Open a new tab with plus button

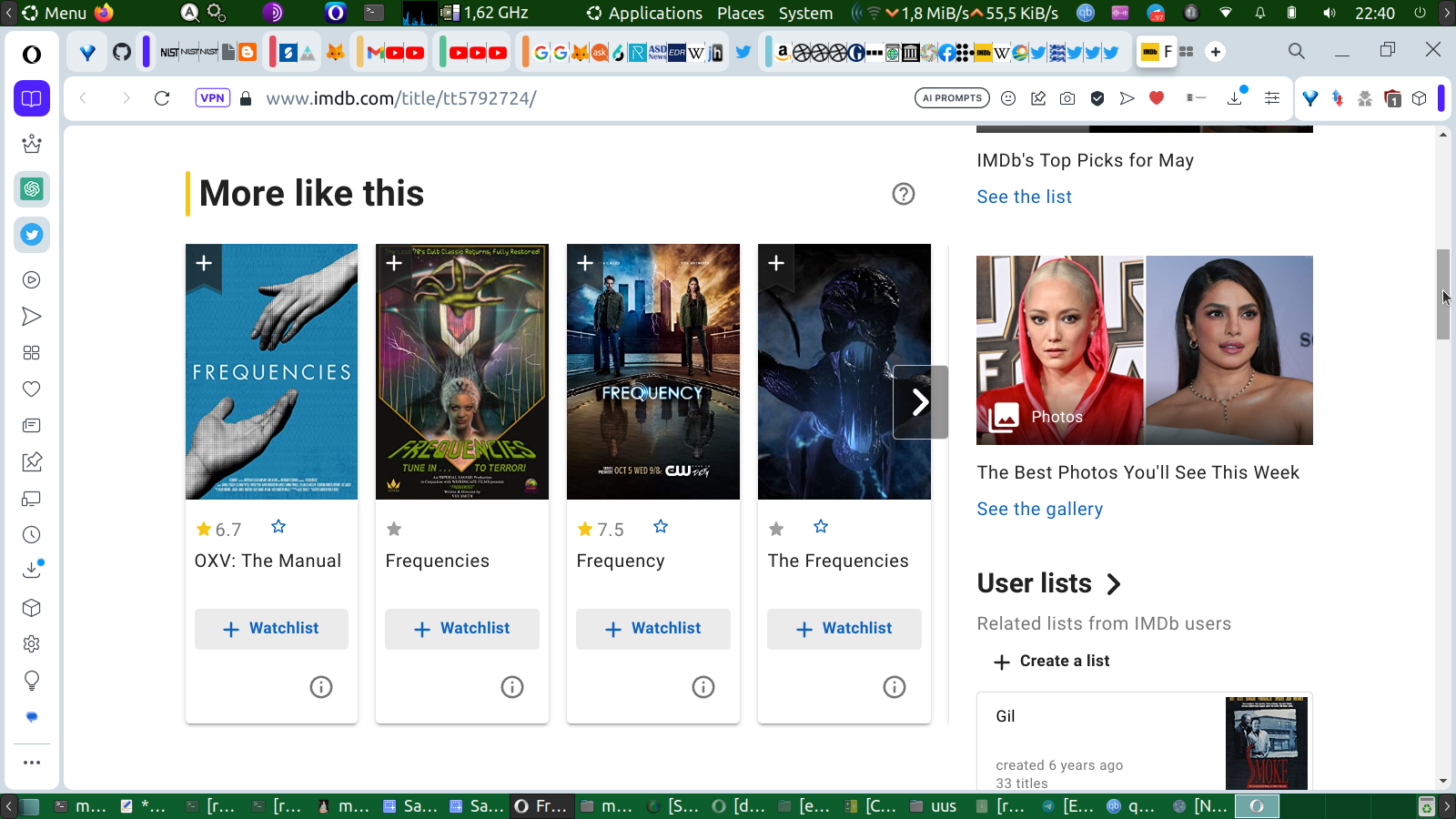click(1216, 52)
